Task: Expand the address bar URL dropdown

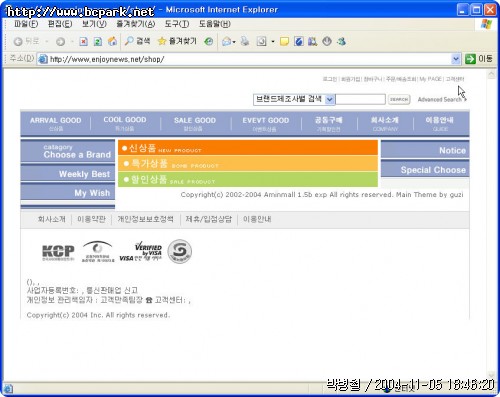Action: [x=456, y=59]
